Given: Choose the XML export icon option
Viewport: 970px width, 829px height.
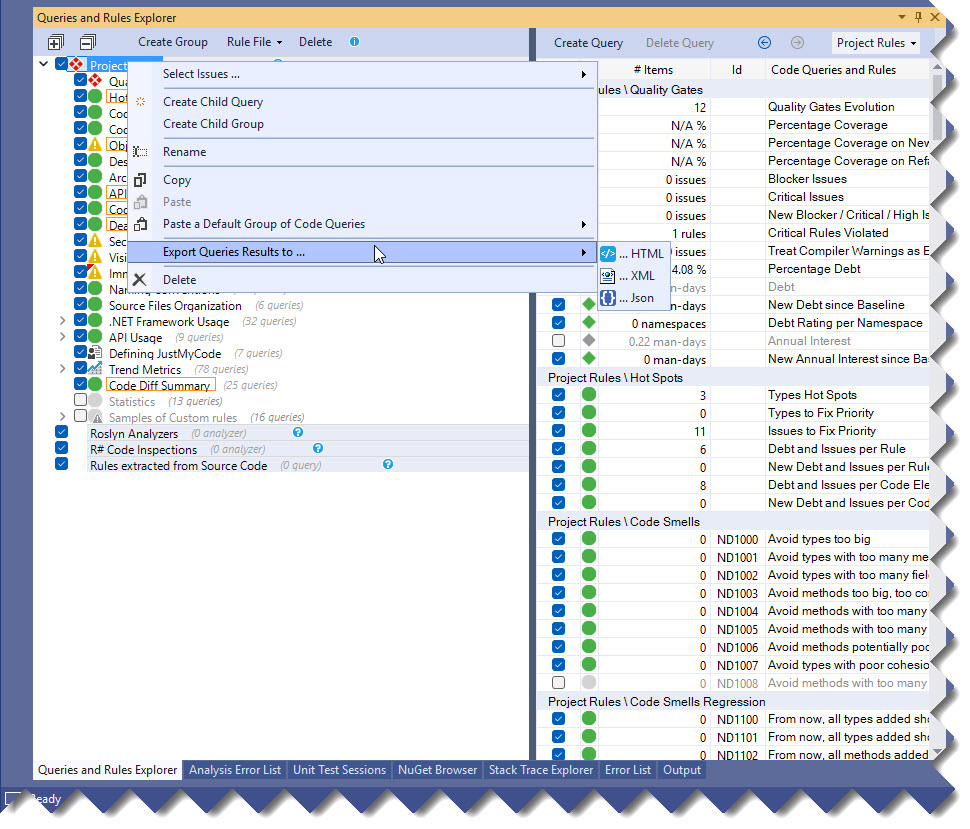Looking at the screenshot, I should pyautogui.click(x=607, y=276).
